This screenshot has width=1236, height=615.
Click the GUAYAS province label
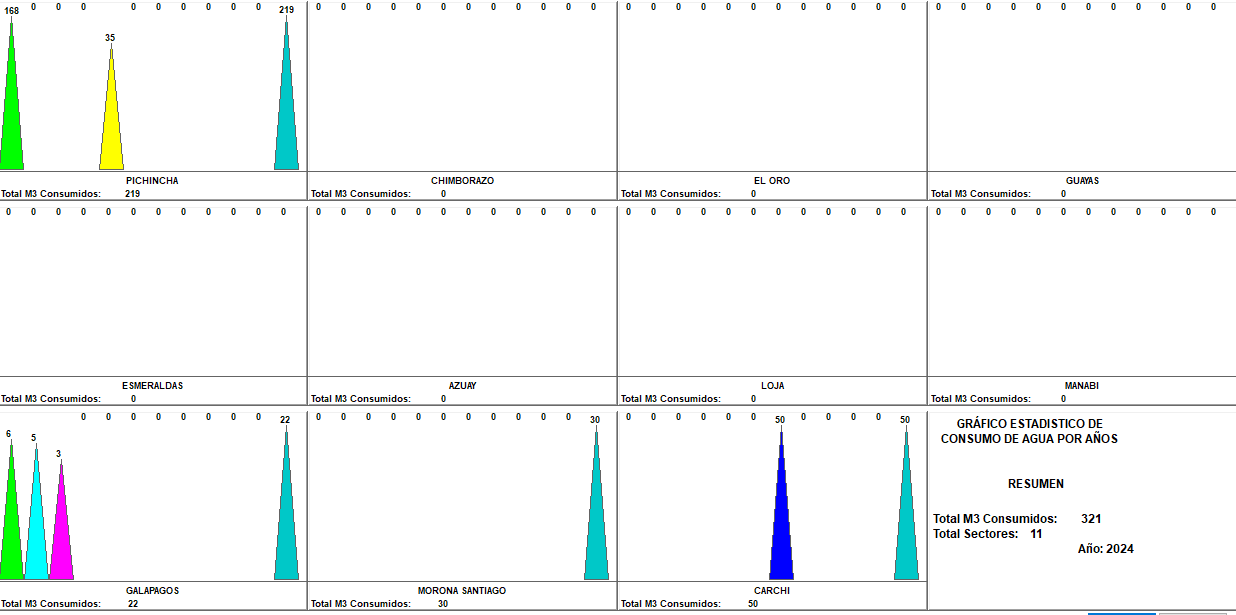(1082, 181)
